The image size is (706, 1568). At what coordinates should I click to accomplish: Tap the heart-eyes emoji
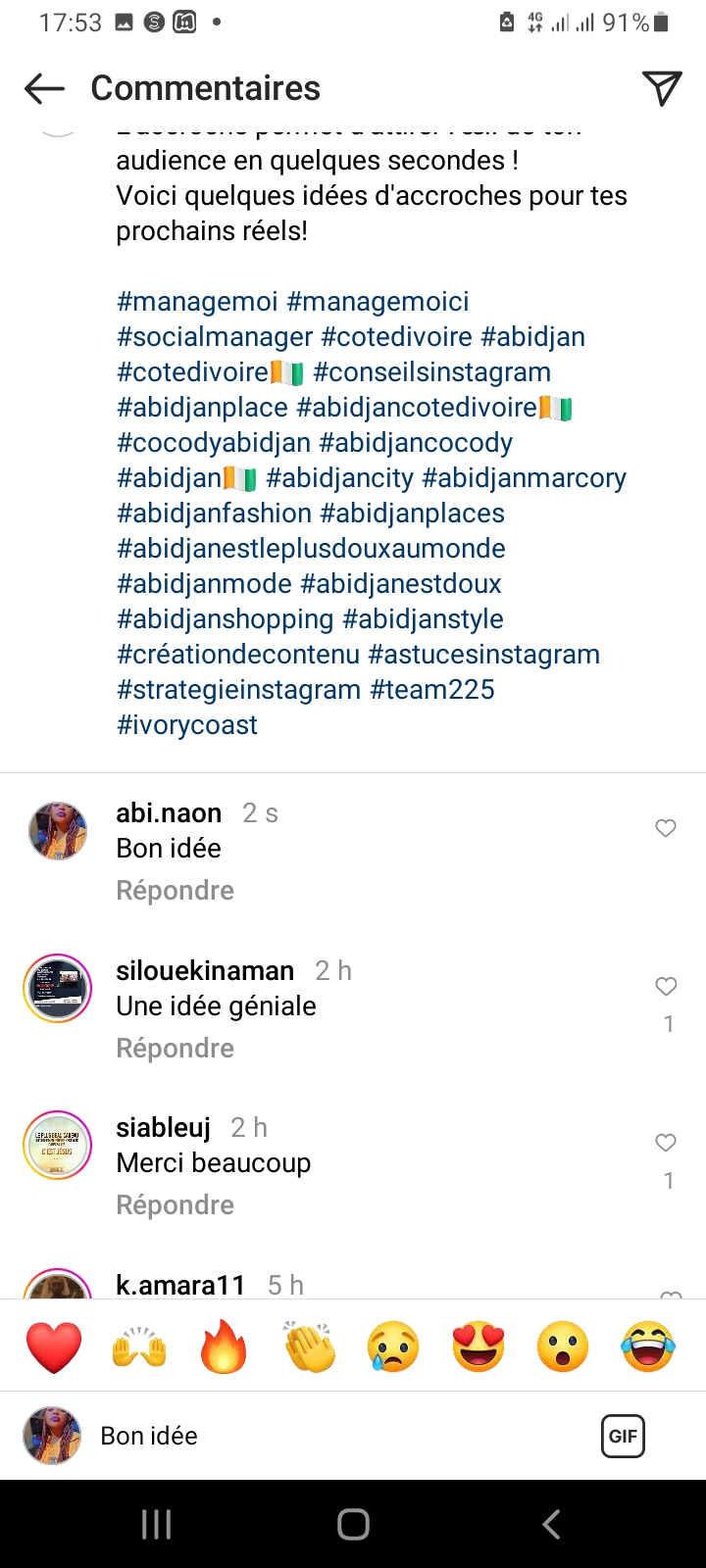[479, 1347]
